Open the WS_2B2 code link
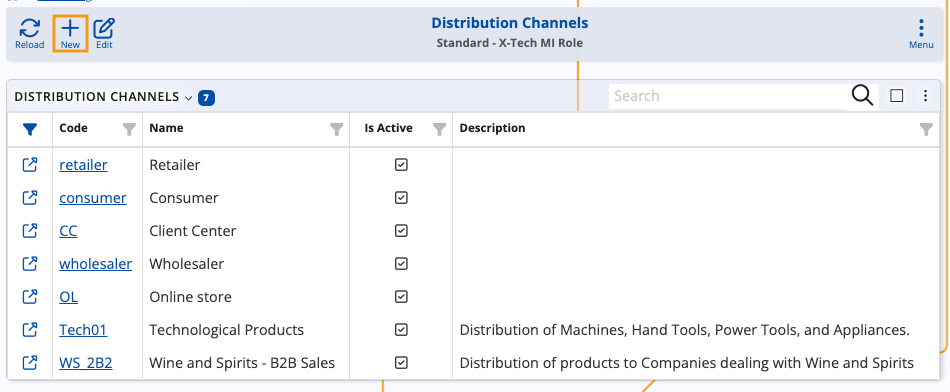Screen dimensions: 950x392 tap(85, 363)
